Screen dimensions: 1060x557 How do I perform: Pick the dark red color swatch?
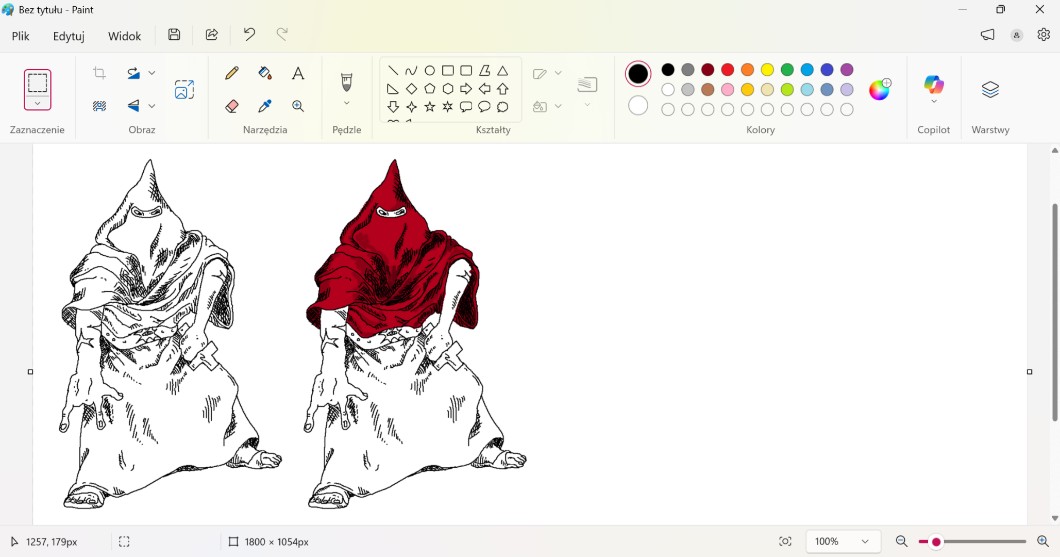coord(708,70)
